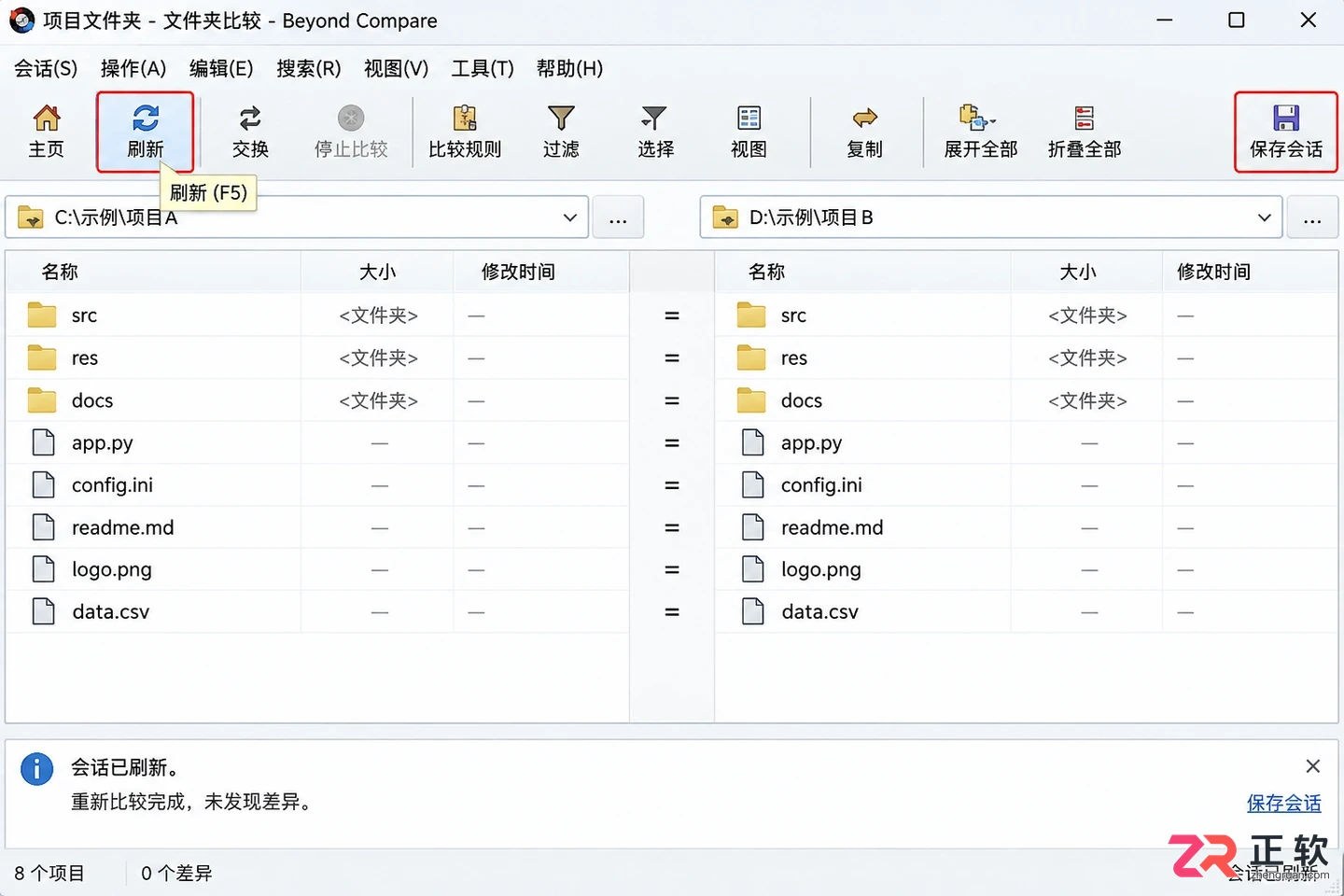Browse for right folder with ... button
The width and height of the screenshot is (1344, 896).
[1312, 217]
